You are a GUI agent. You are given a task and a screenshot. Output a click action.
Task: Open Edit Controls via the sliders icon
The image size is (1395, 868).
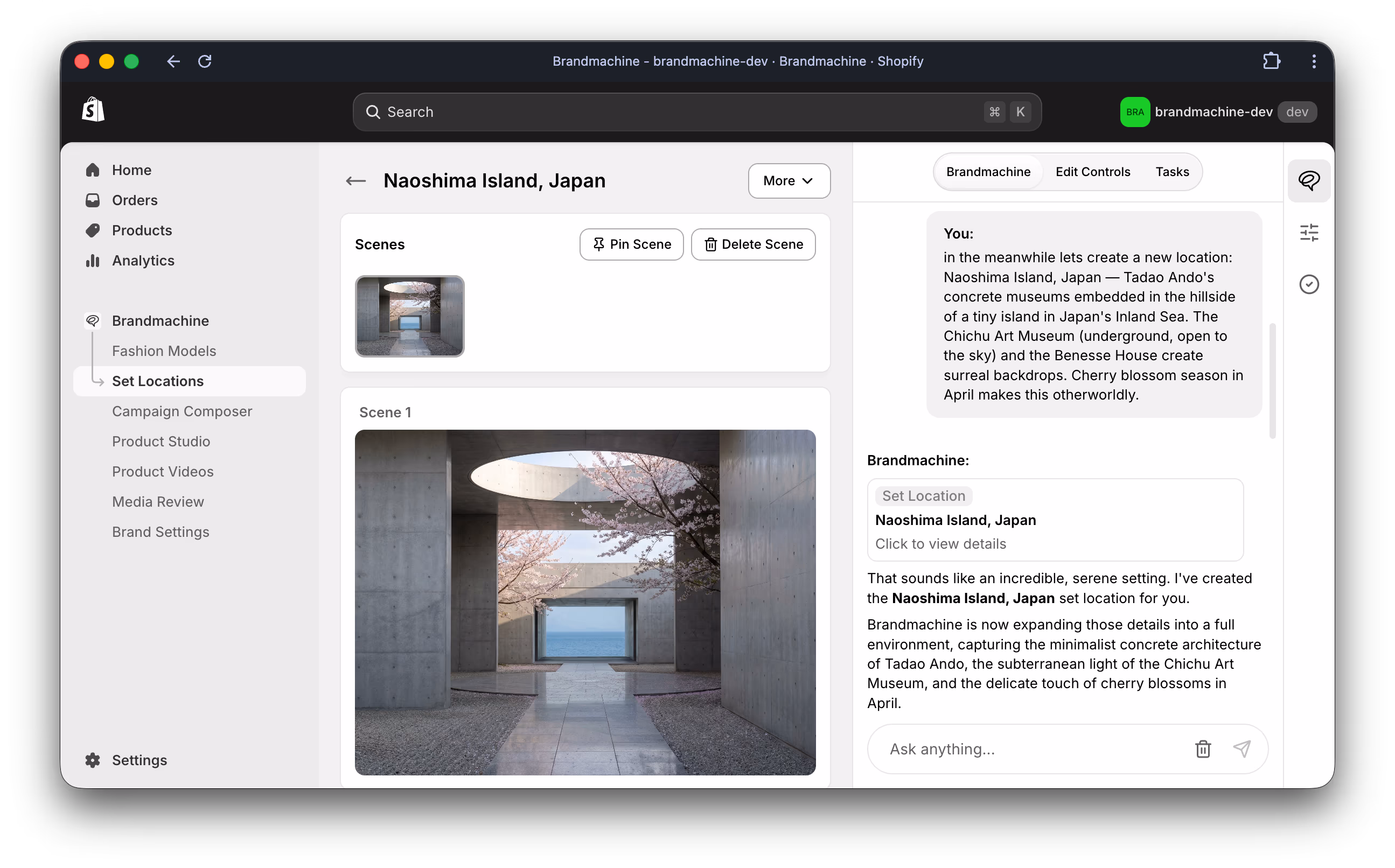click(x=1309, y=233)
